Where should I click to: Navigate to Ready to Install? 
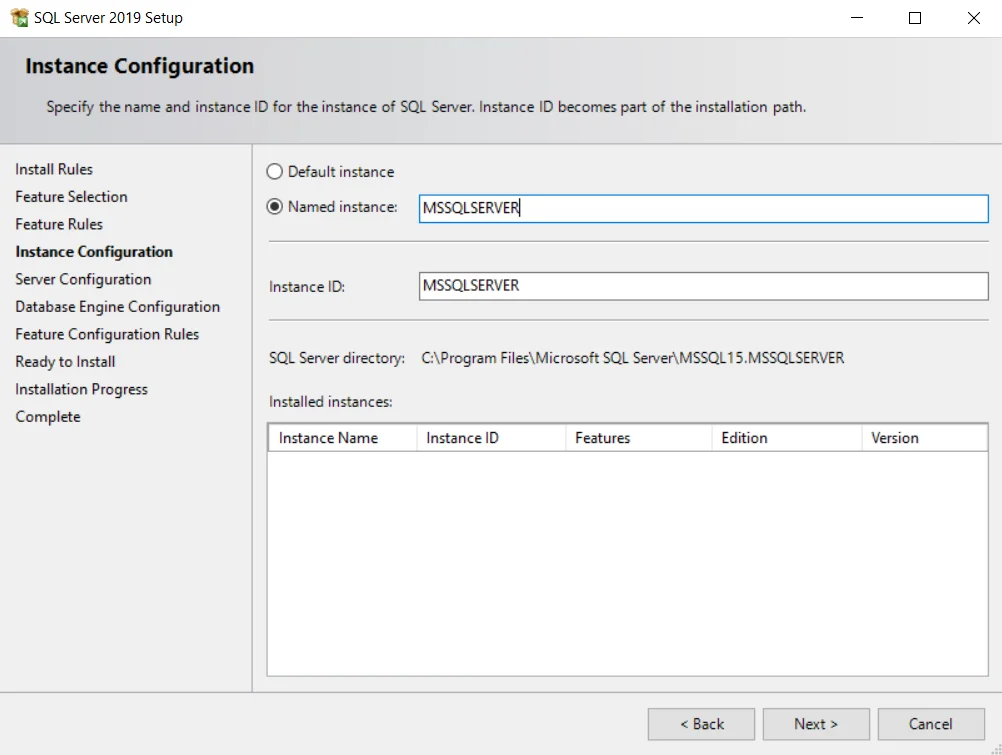pyautogui.click(x=64, y=361)
